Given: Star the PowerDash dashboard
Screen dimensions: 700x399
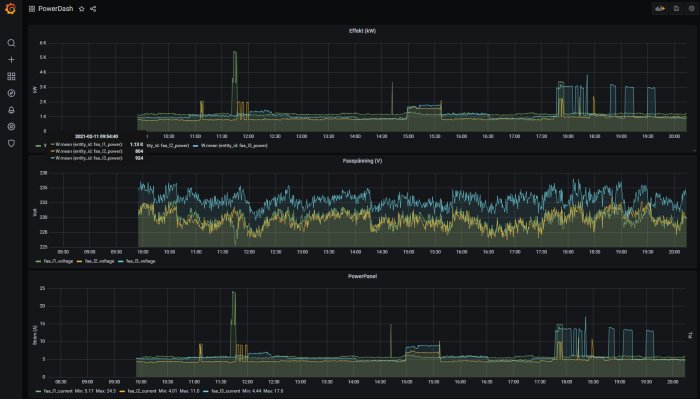Looking at the screenshot, I should click(81, 8).
